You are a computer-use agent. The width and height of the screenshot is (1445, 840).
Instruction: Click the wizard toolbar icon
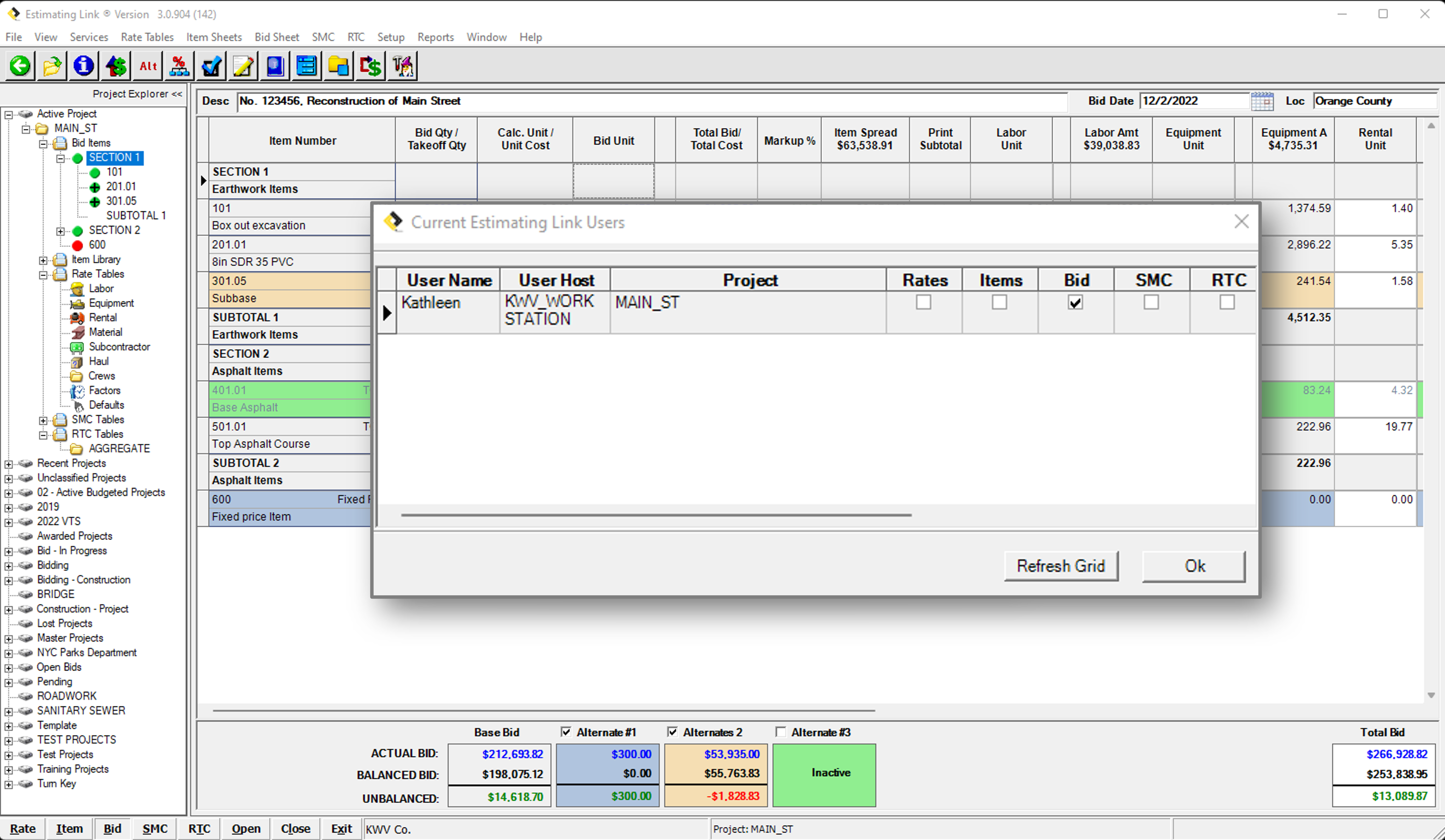point(402,66)
